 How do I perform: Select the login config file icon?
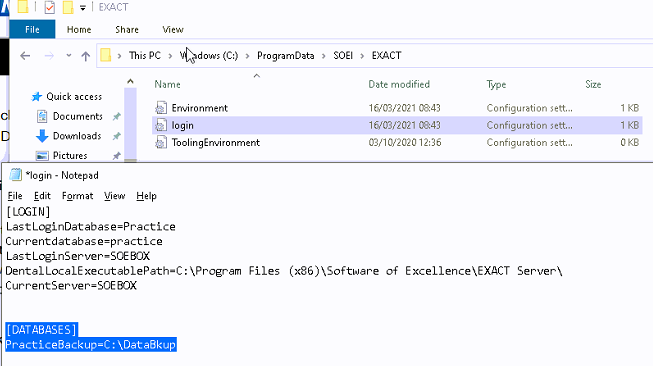[x=161, y=125]
